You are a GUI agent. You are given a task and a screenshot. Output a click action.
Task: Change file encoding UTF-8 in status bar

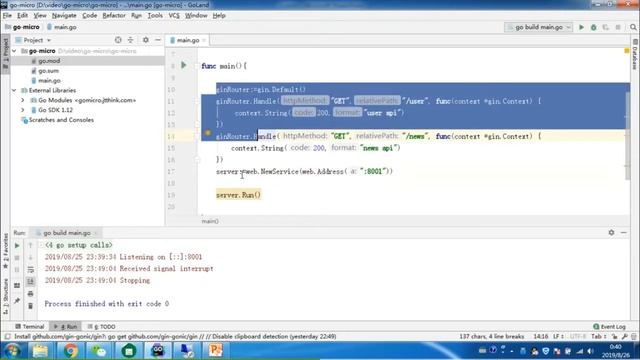click(577, 336)
